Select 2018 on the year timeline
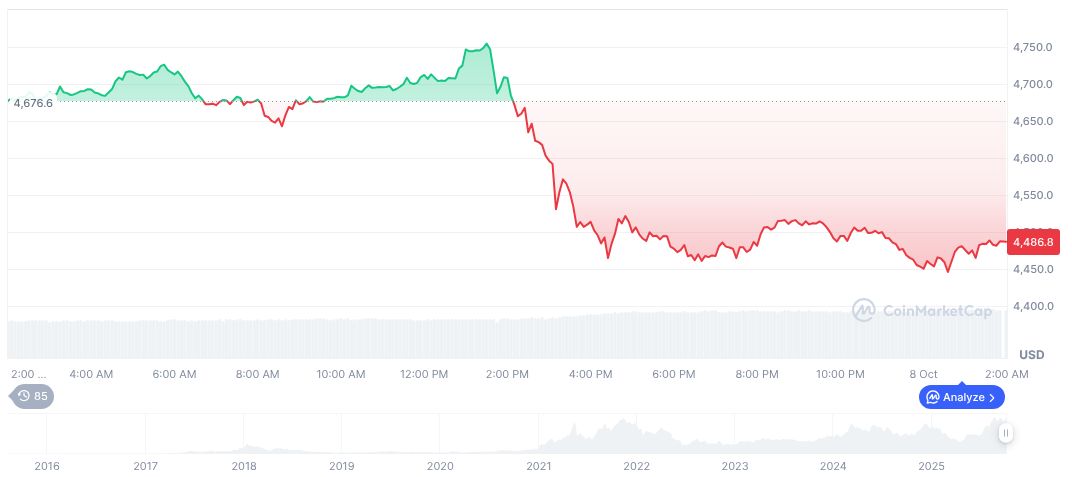Viewport: 1072px width, 477px height. click(x=244, y=466)
